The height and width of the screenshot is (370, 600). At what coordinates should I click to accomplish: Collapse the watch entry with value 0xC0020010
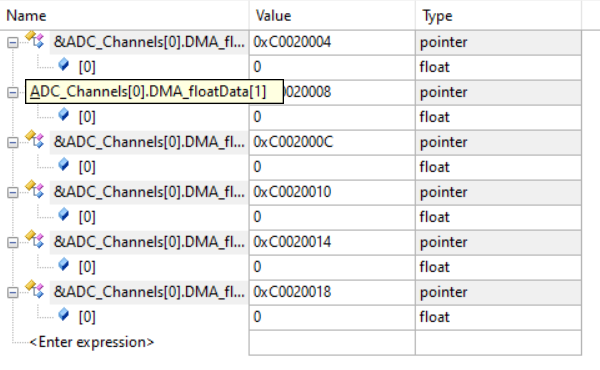[x=13, y=192]
